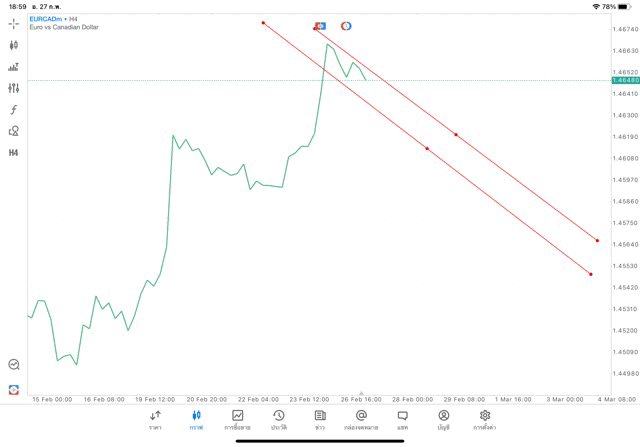Image resolution: width=640 pixels, height=447 pixels.
Task: Switch to the ราคา quotes tab
Action: tap(155, 420)
